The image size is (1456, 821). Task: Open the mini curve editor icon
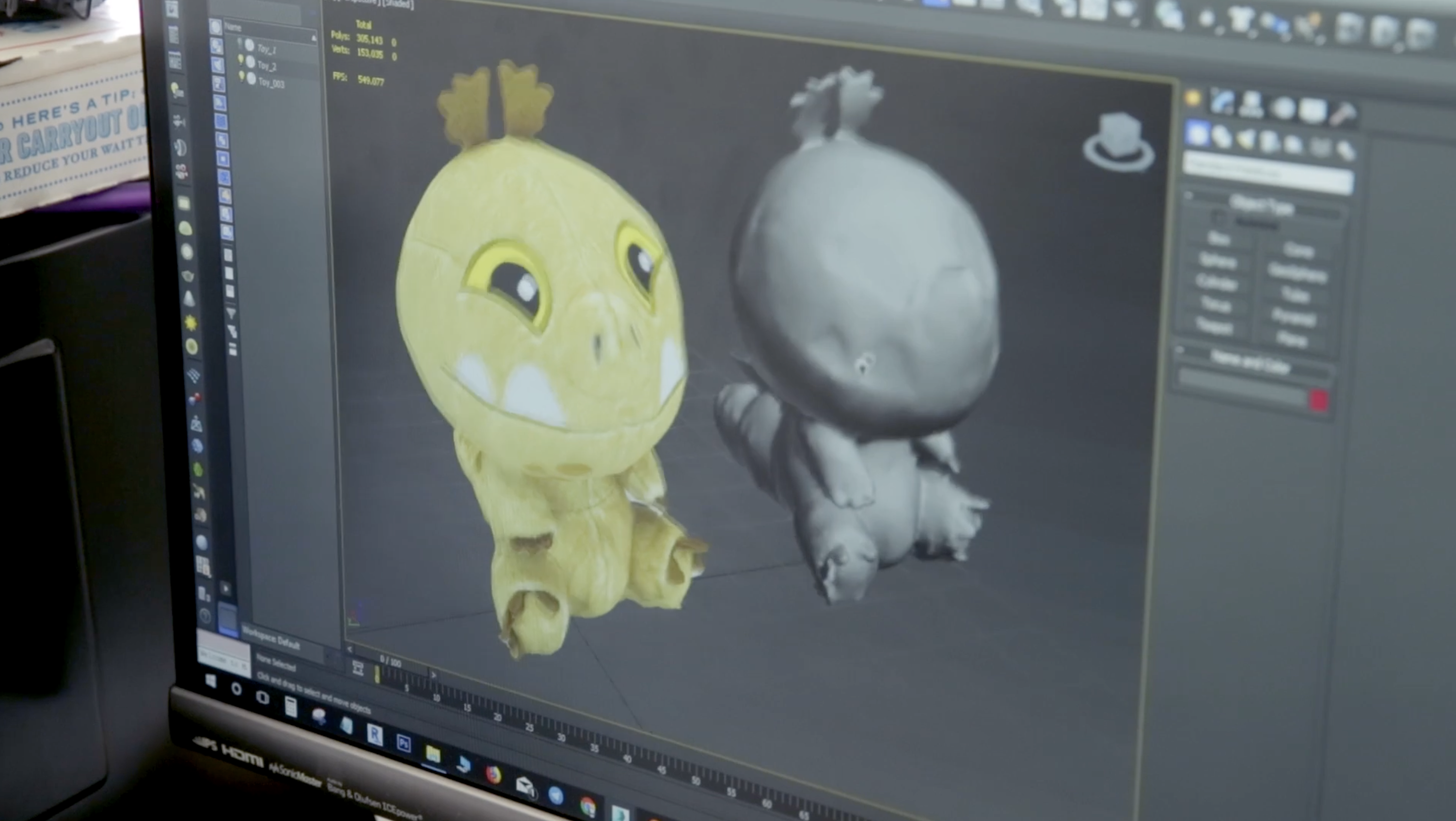[358, 668]
